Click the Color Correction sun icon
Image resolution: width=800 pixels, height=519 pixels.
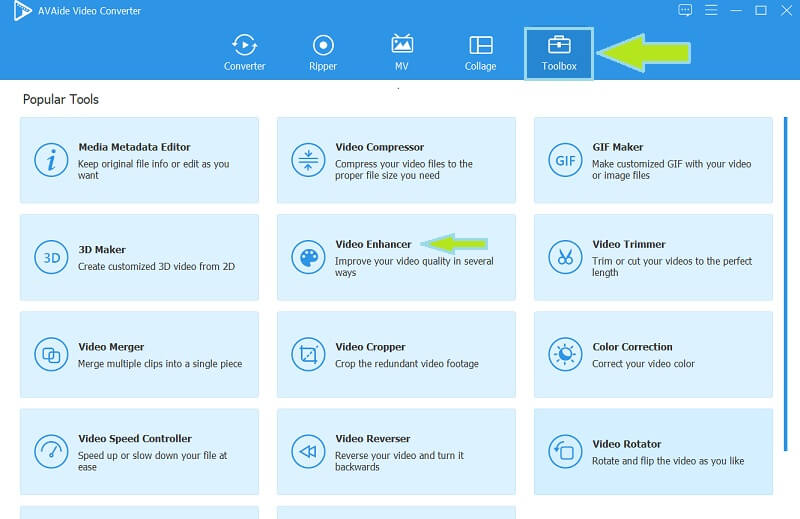(565, 354)
